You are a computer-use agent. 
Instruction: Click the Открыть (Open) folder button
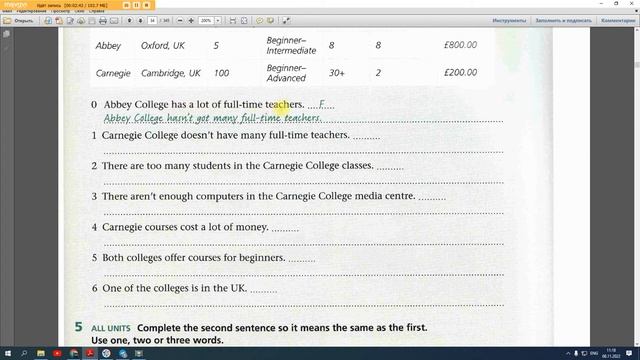[x=18, y=20]
